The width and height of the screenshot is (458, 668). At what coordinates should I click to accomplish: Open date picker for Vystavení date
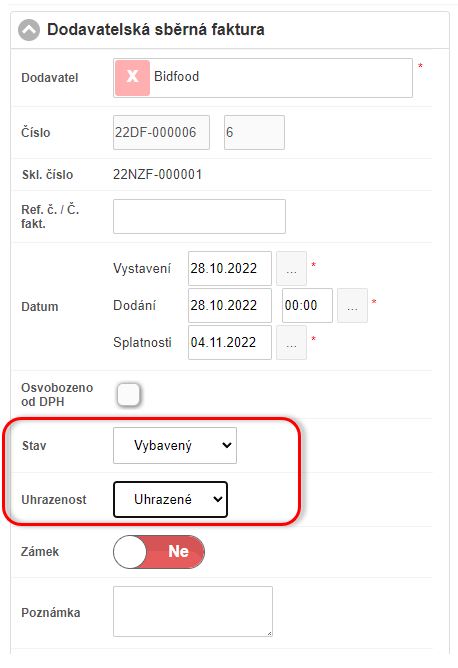coord(291,269)
